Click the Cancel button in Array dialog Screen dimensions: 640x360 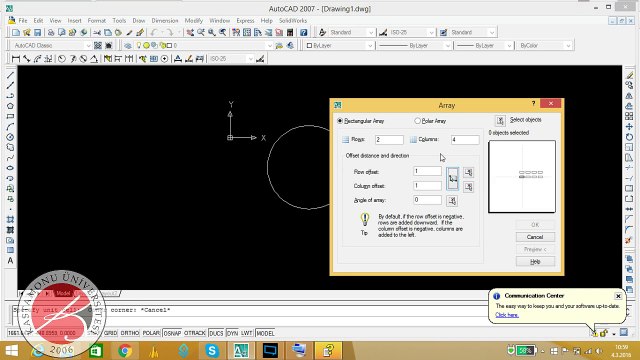click(x=535, y=237)
